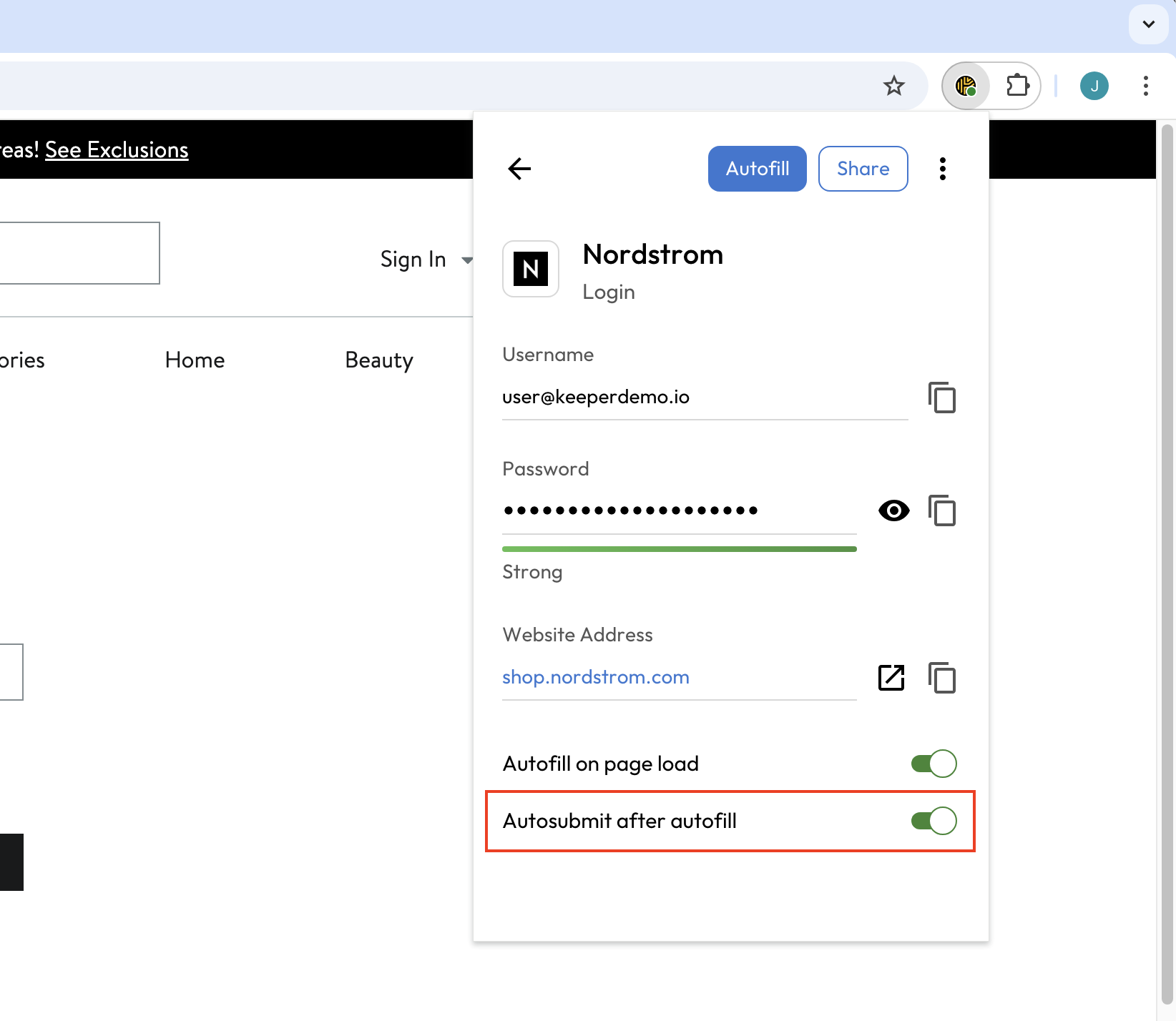Open the Chrome three-dot menu

coord(1145,86)
